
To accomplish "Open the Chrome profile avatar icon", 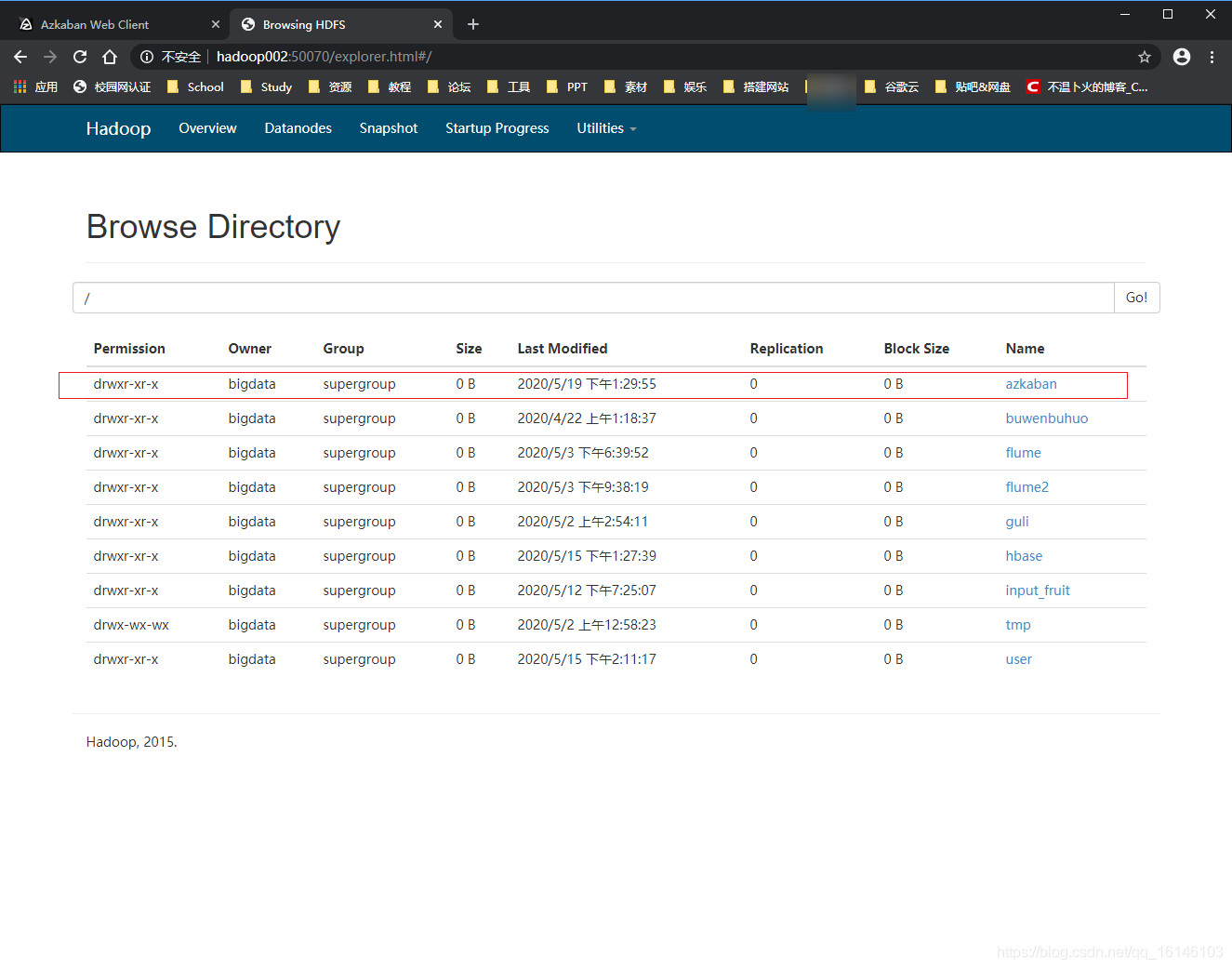I will pos(1182,57).
